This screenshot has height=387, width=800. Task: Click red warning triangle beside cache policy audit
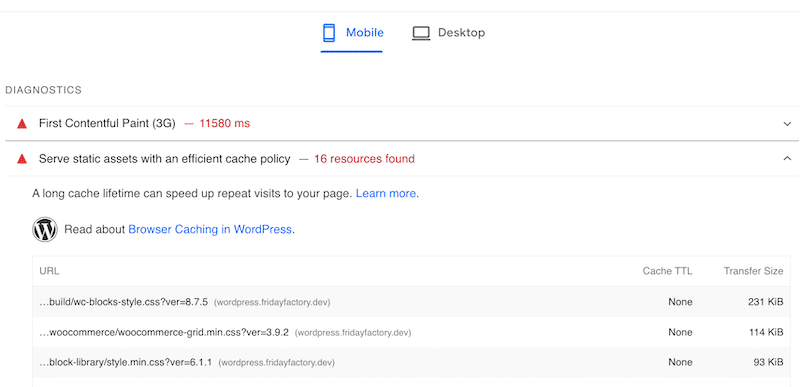click(x=21, y=159)
